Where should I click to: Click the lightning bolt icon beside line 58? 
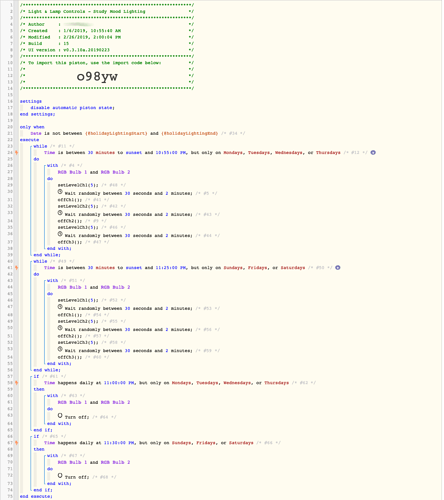(16, 383)
